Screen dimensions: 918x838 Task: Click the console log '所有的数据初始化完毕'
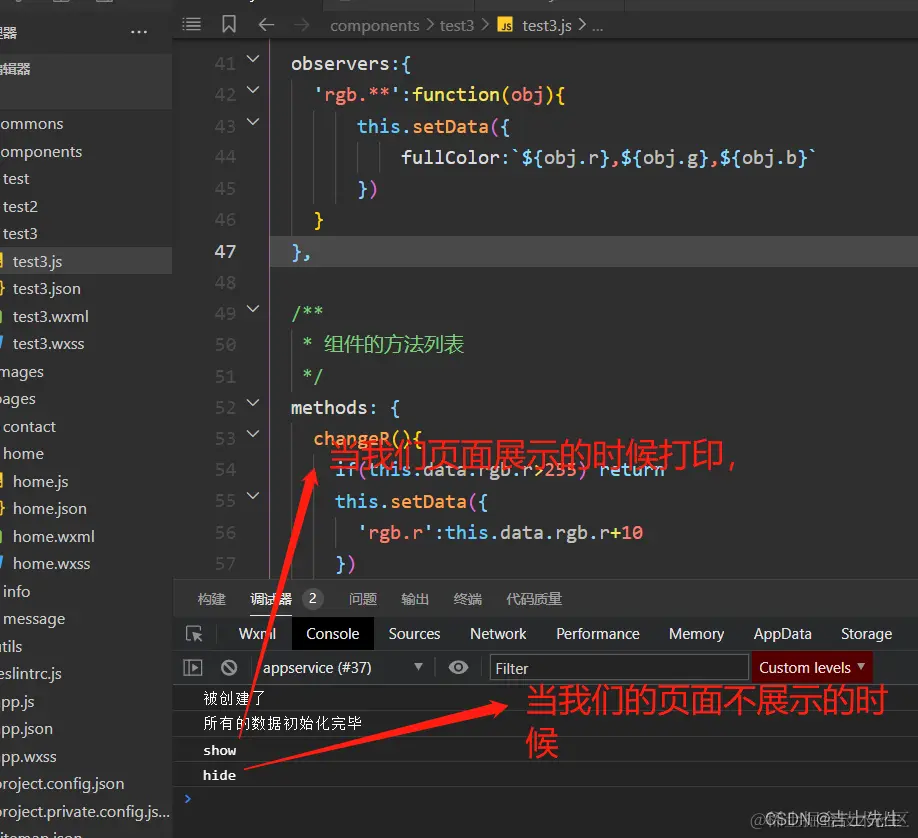point(282,723)
